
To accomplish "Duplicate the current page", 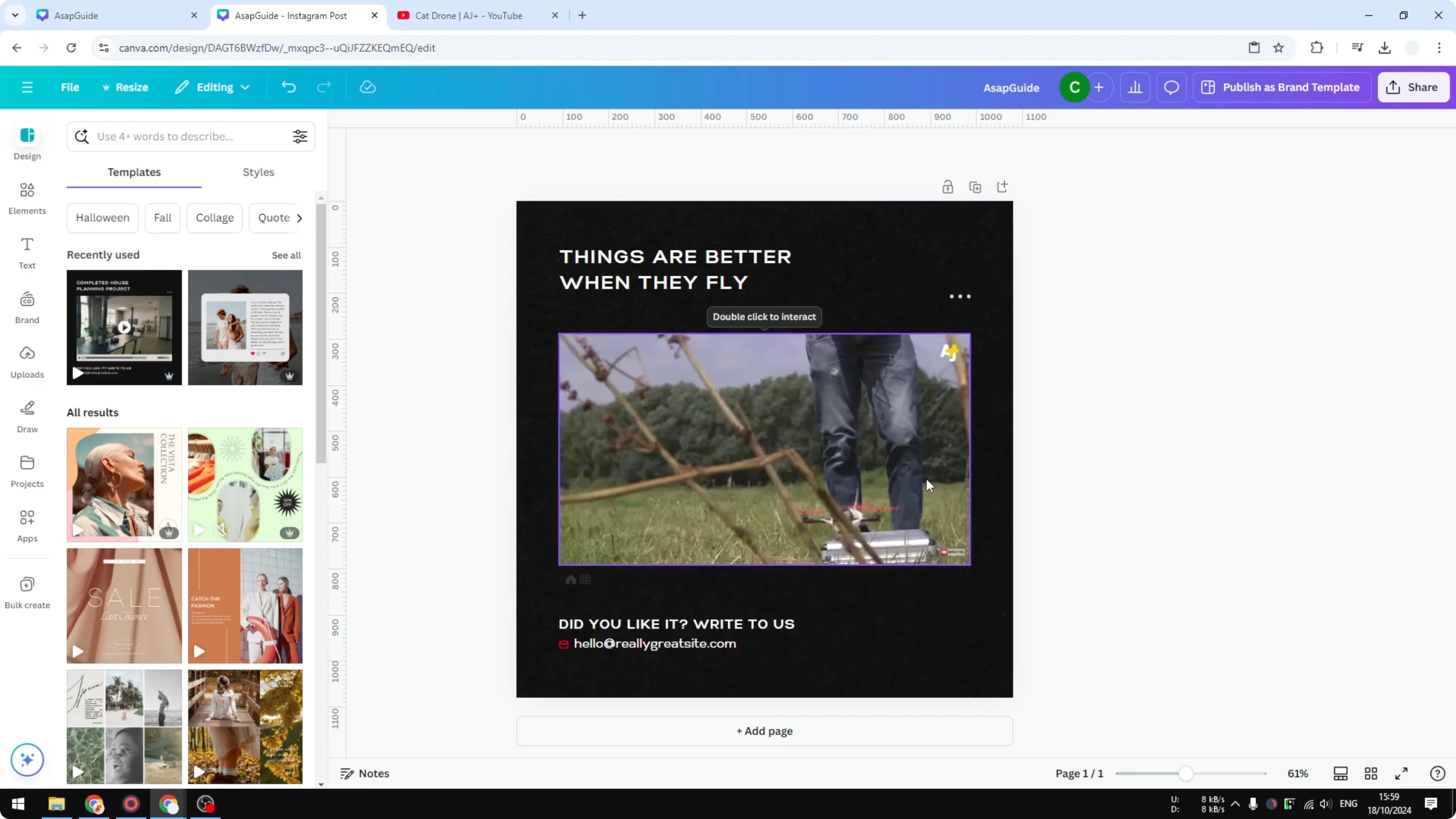I will [x=976, y=186].
